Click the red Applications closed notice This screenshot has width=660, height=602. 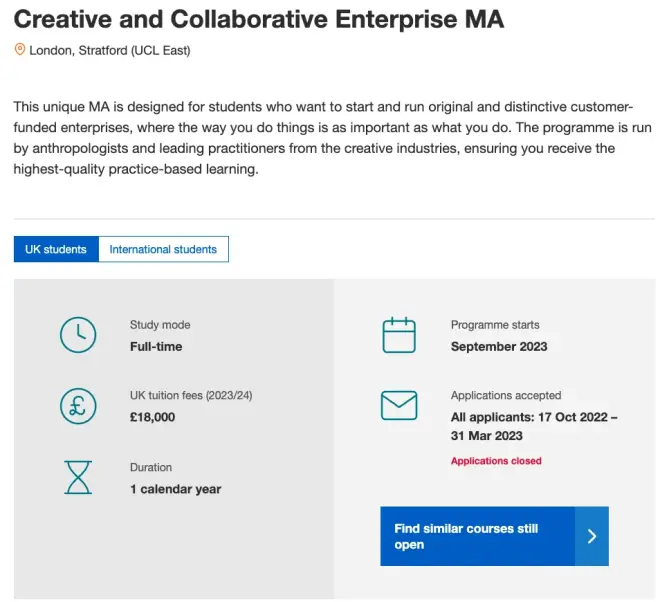point(496,461)
